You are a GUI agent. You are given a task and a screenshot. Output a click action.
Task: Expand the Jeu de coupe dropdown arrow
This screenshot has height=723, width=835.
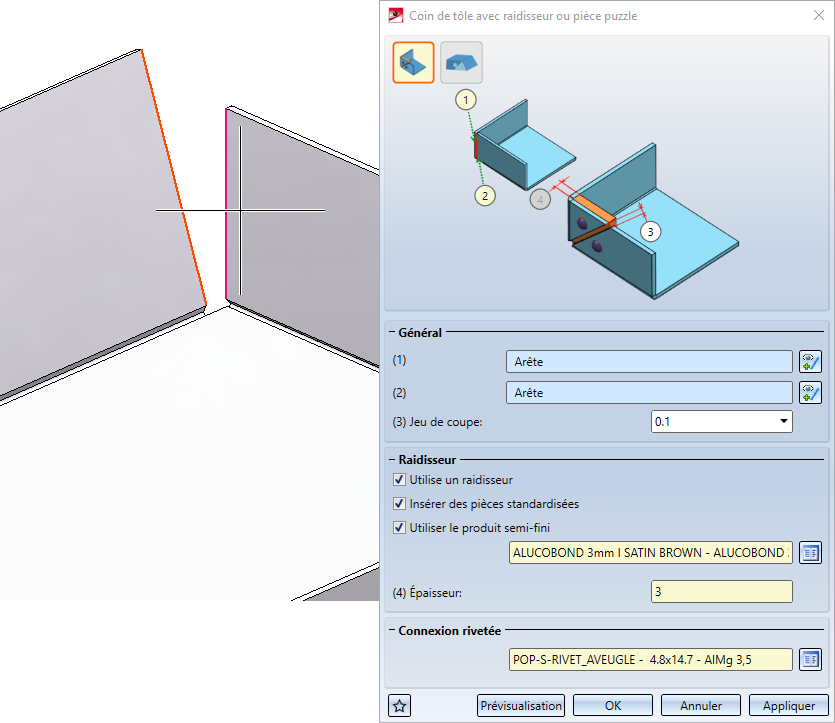click(x=783, y=422)
